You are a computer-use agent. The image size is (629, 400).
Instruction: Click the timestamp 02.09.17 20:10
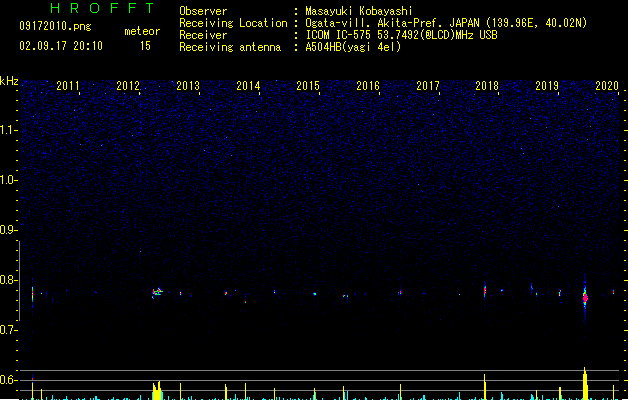coord(61,46)
